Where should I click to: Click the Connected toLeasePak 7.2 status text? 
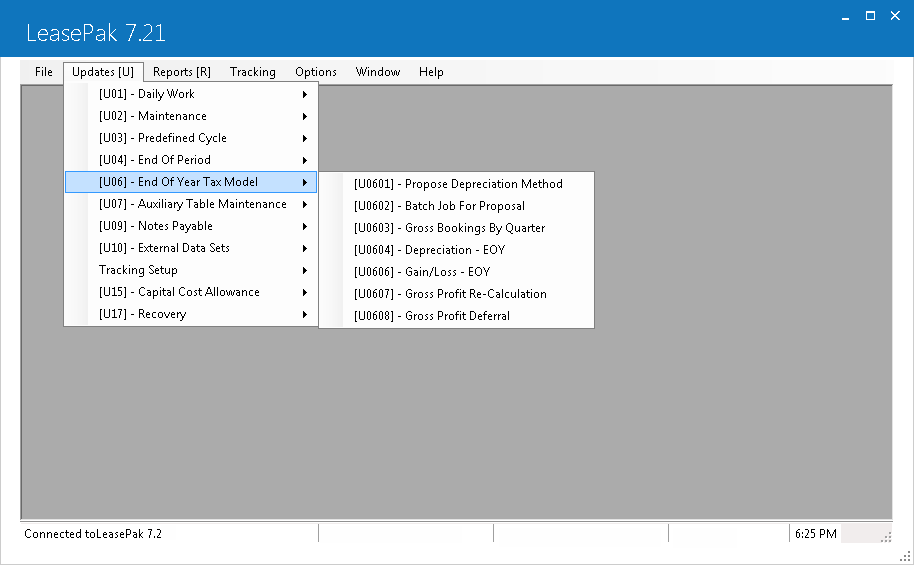93,534
